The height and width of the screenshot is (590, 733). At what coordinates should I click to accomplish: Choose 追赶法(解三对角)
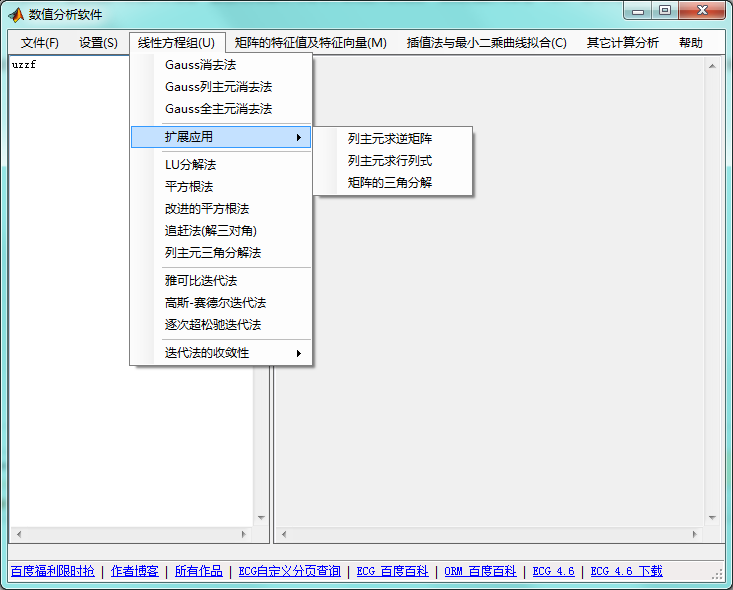(x=221, y=230)
